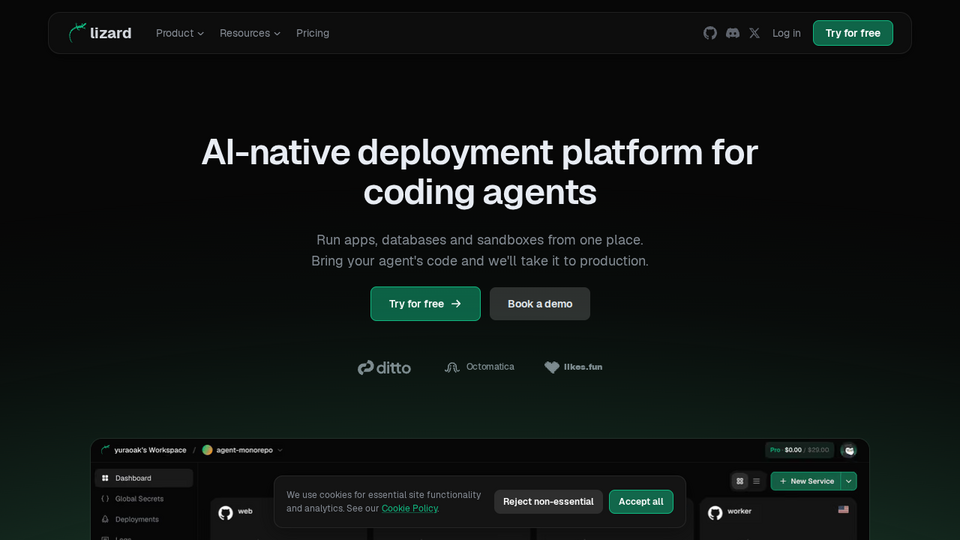The width and height of the screenshot is (960, 540).
Task: Click the GitHub icon on the worker card
Action: pos(715,512)
